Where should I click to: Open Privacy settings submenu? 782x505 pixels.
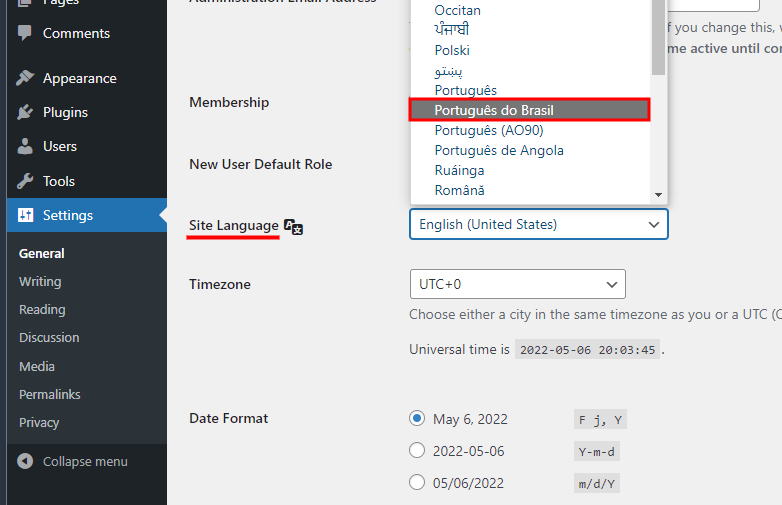39,423
